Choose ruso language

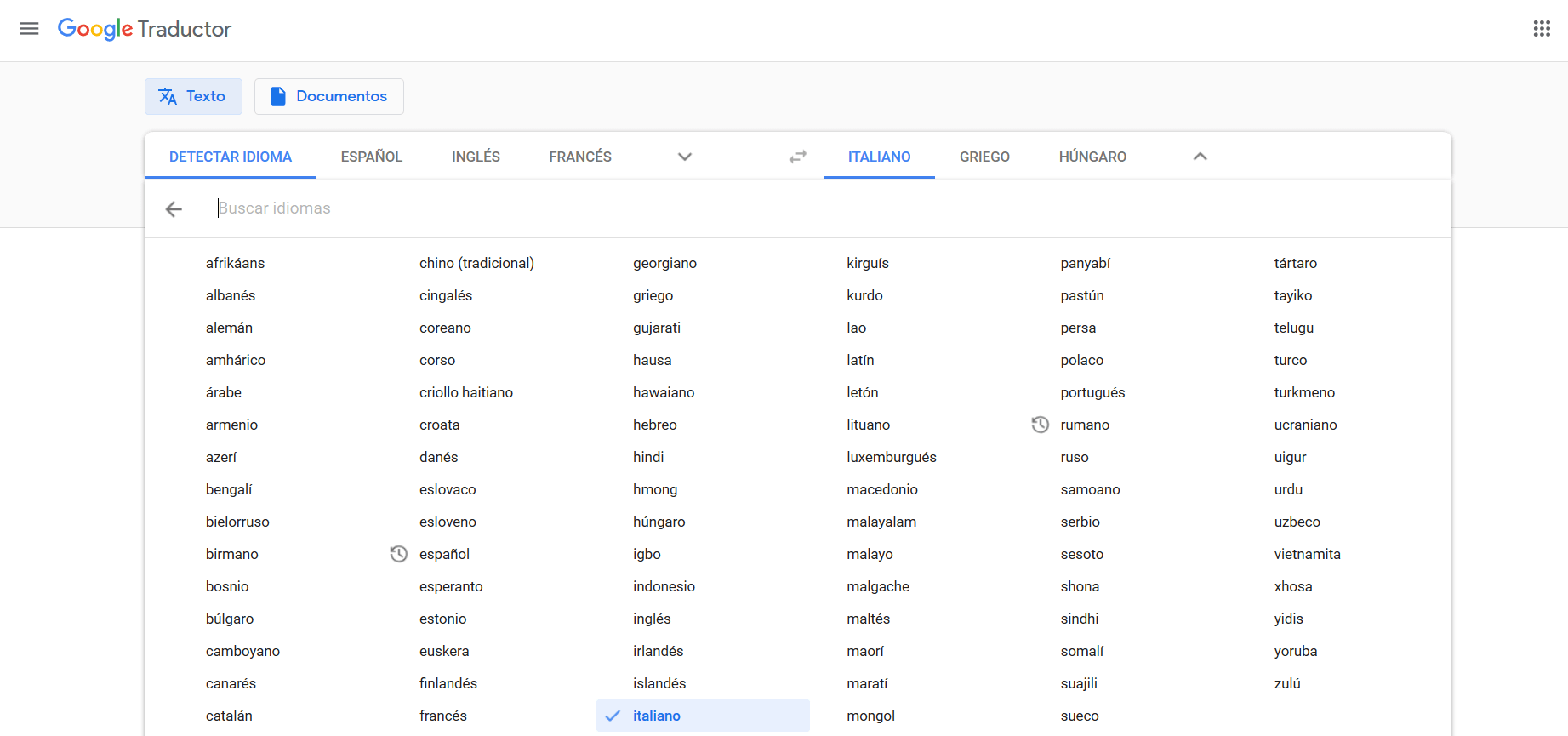(1075, 457)
